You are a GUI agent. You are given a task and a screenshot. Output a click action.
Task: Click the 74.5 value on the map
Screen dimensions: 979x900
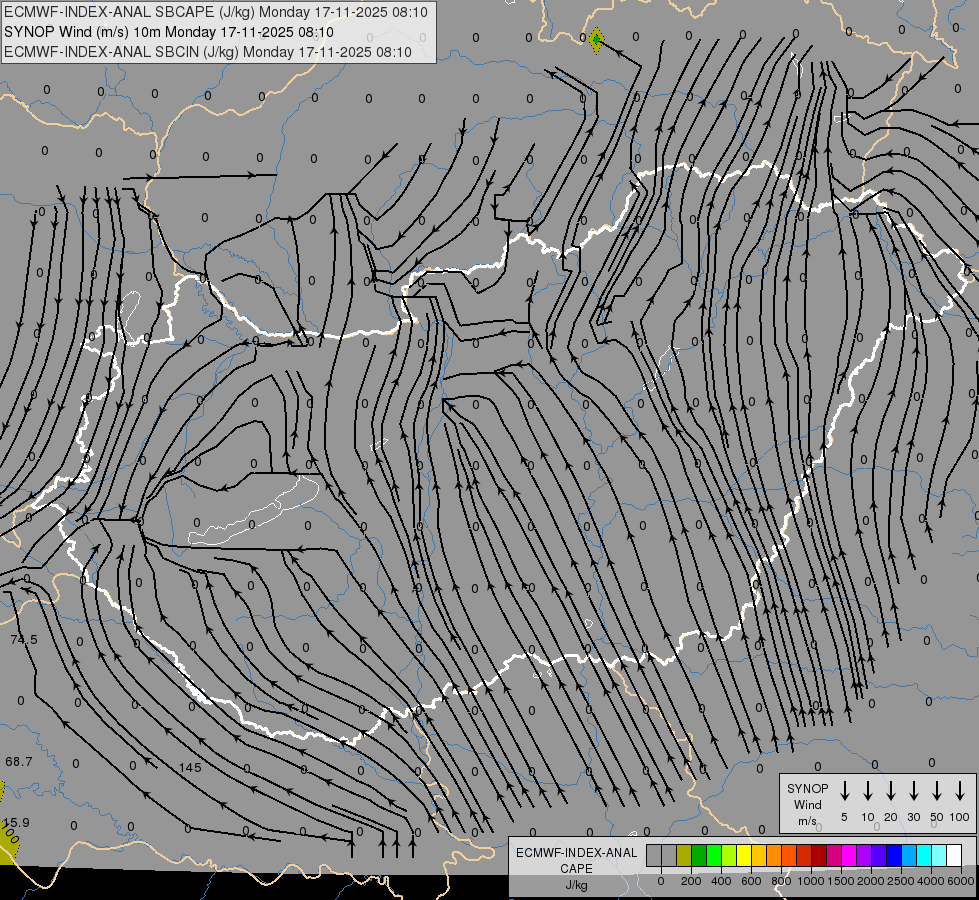pyautogui.click(x=24, y=640)
